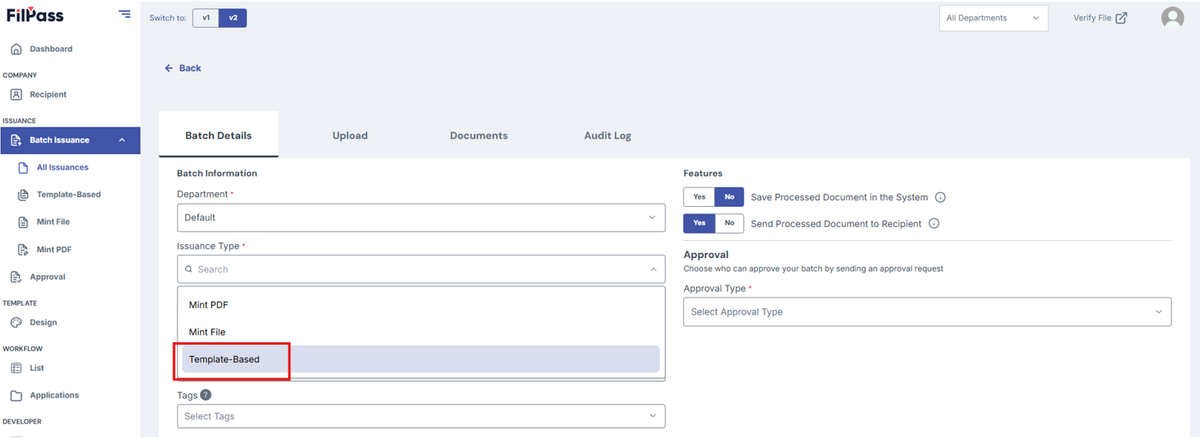Open the Select Tags dropdown
1200x438 pixels.
pos(421,416)
